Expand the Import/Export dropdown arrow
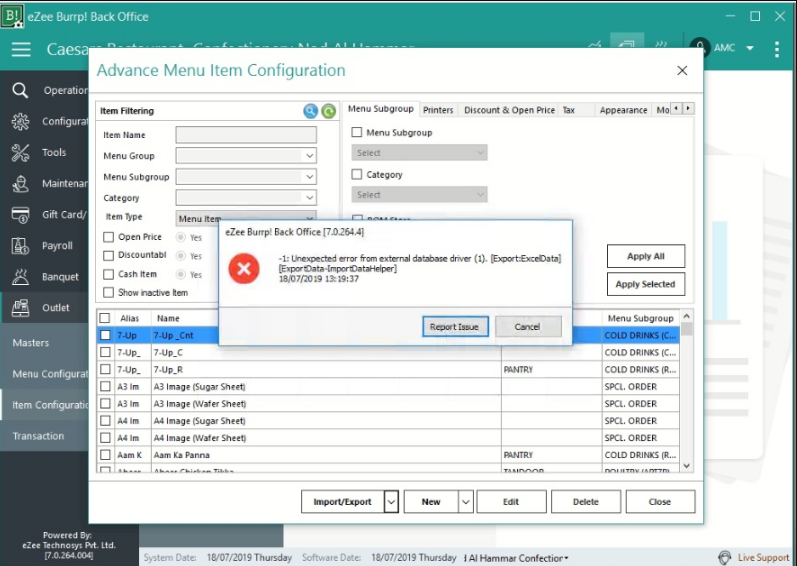797x566 pixels. point(391,502)
